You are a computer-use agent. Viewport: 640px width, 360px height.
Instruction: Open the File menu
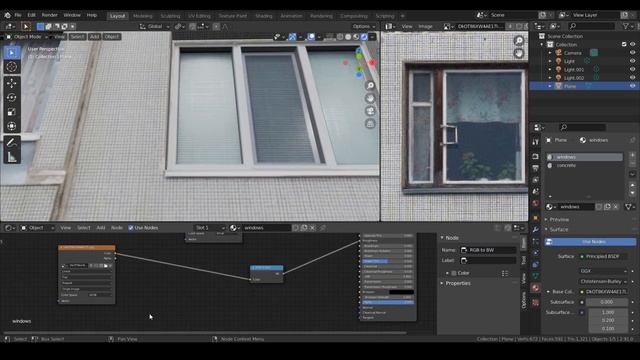(x=18, y=15)
